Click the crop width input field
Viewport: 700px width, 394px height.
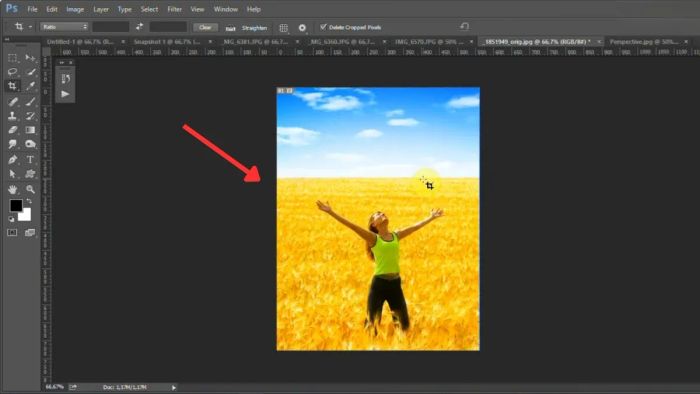pyautogui.click(x=111, y=27)
